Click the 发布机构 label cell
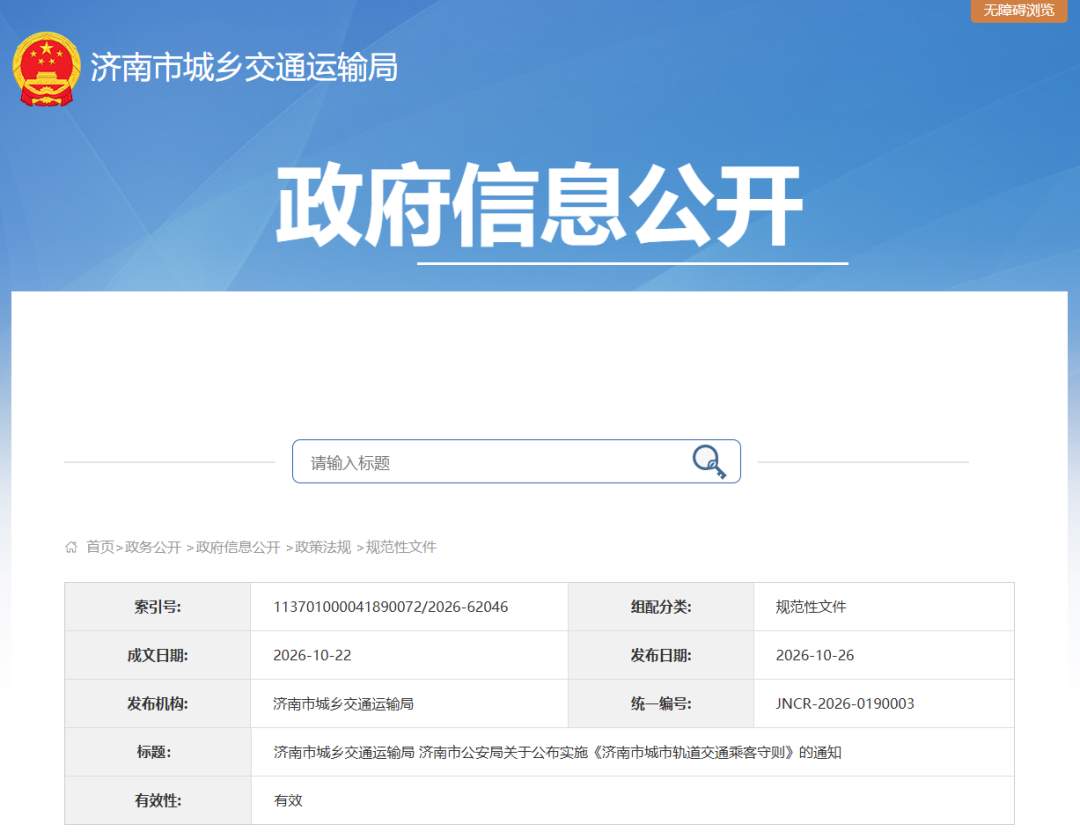Image resolution: width=1080 pixels, height=832 pixels. click(158, 703)
